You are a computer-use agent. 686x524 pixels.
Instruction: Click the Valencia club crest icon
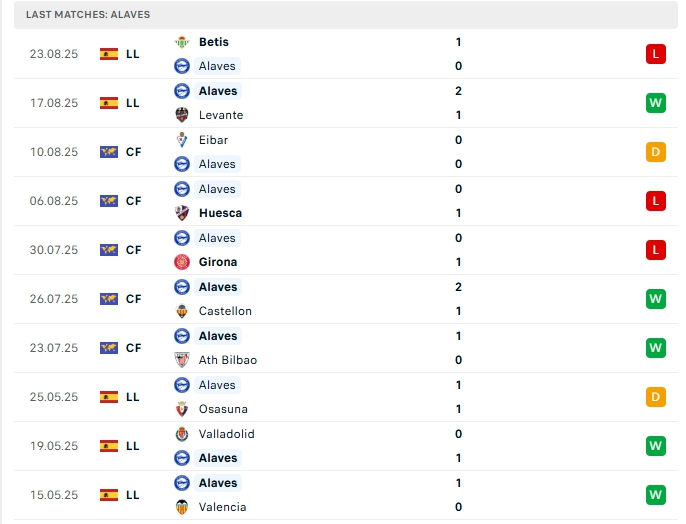coord(182,507)
